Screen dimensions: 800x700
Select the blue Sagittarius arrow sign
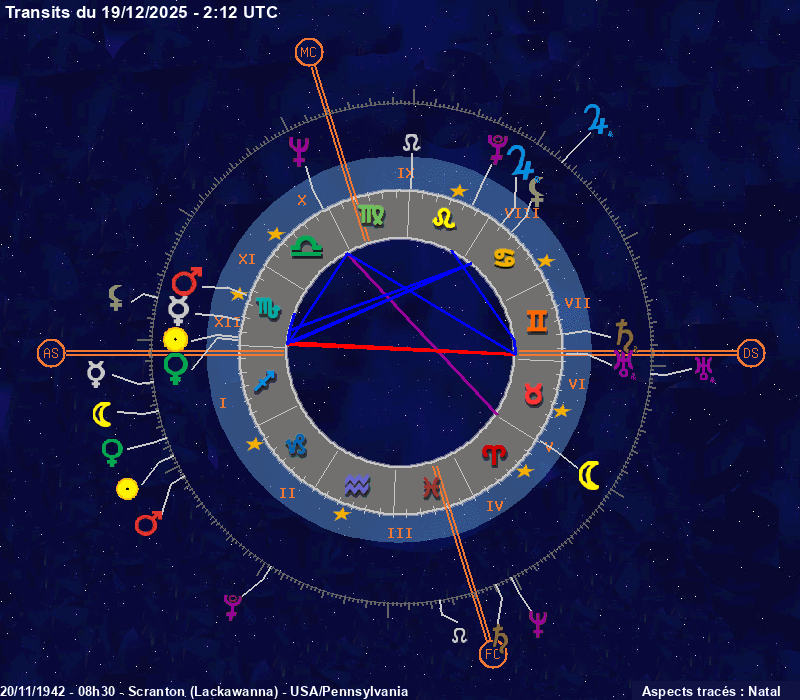tap(265, 381)
